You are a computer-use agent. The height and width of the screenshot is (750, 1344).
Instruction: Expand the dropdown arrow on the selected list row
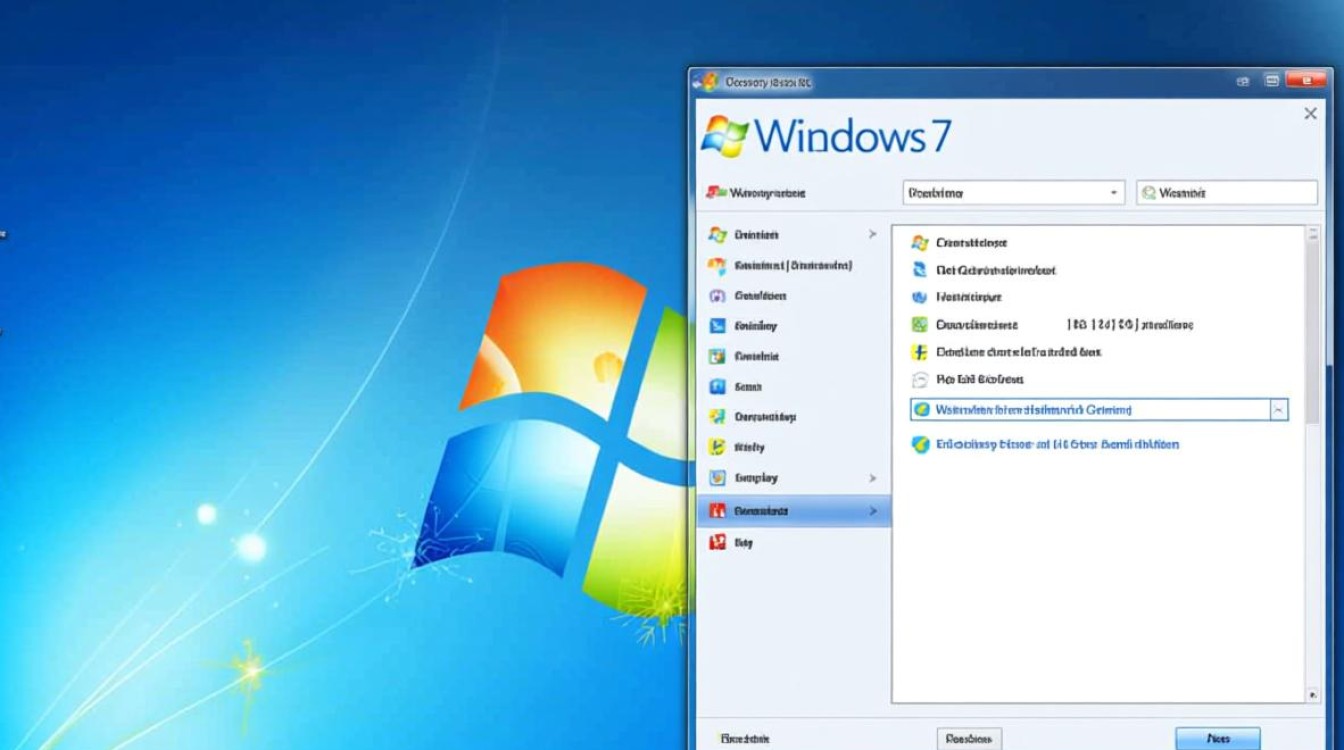[x=1278, y=410]
